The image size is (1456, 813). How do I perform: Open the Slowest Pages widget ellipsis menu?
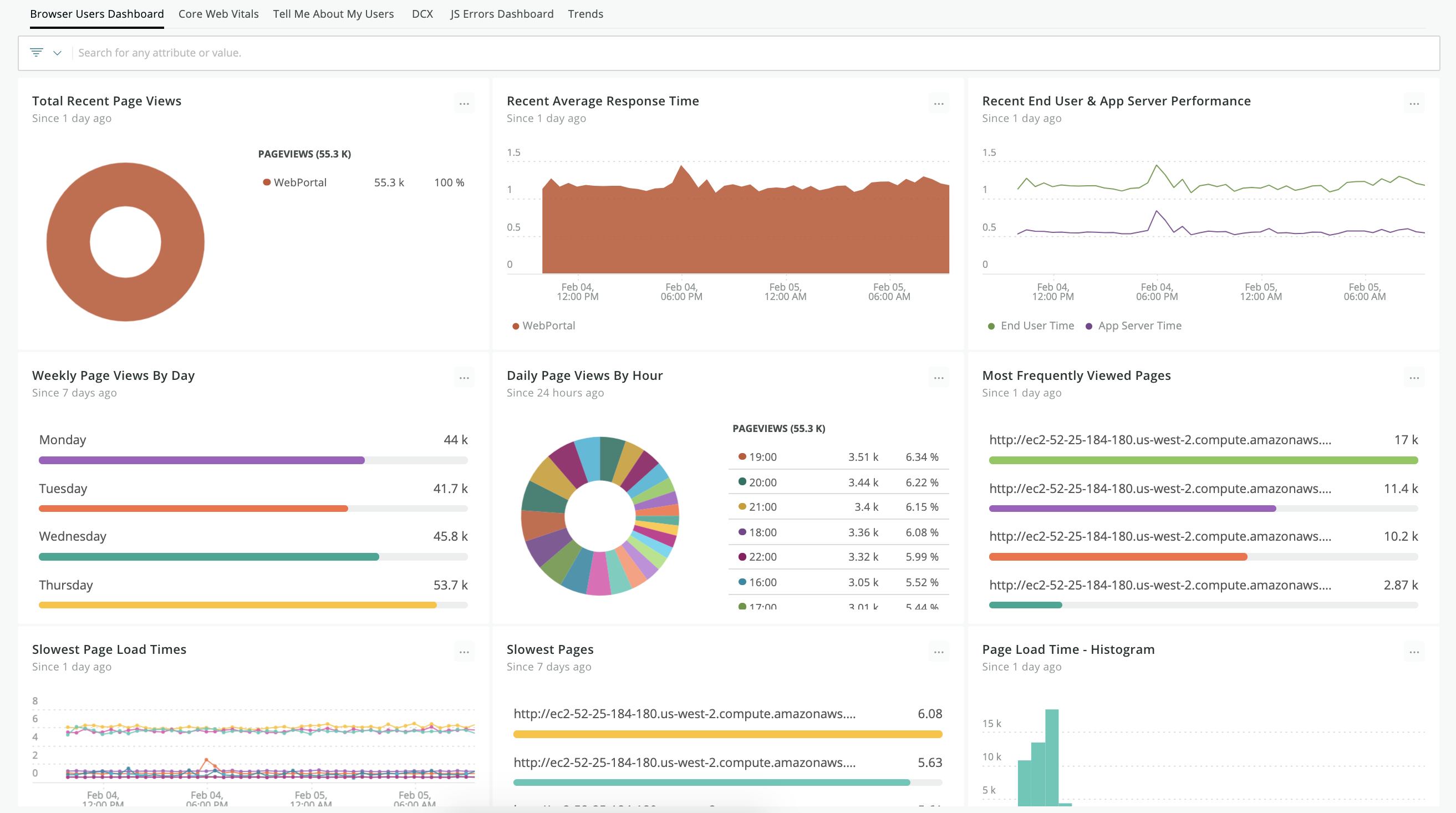[939, 652]
